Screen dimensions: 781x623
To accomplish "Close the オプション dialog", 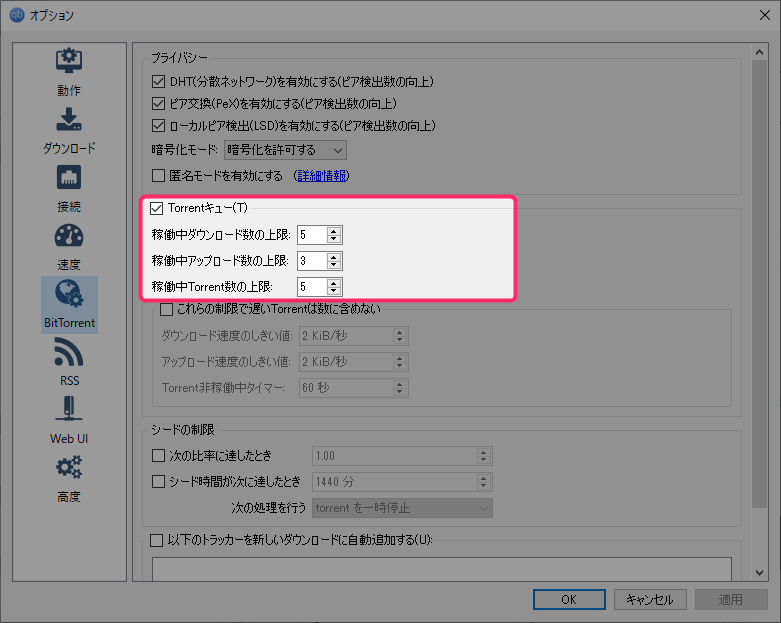I will 765,15.
